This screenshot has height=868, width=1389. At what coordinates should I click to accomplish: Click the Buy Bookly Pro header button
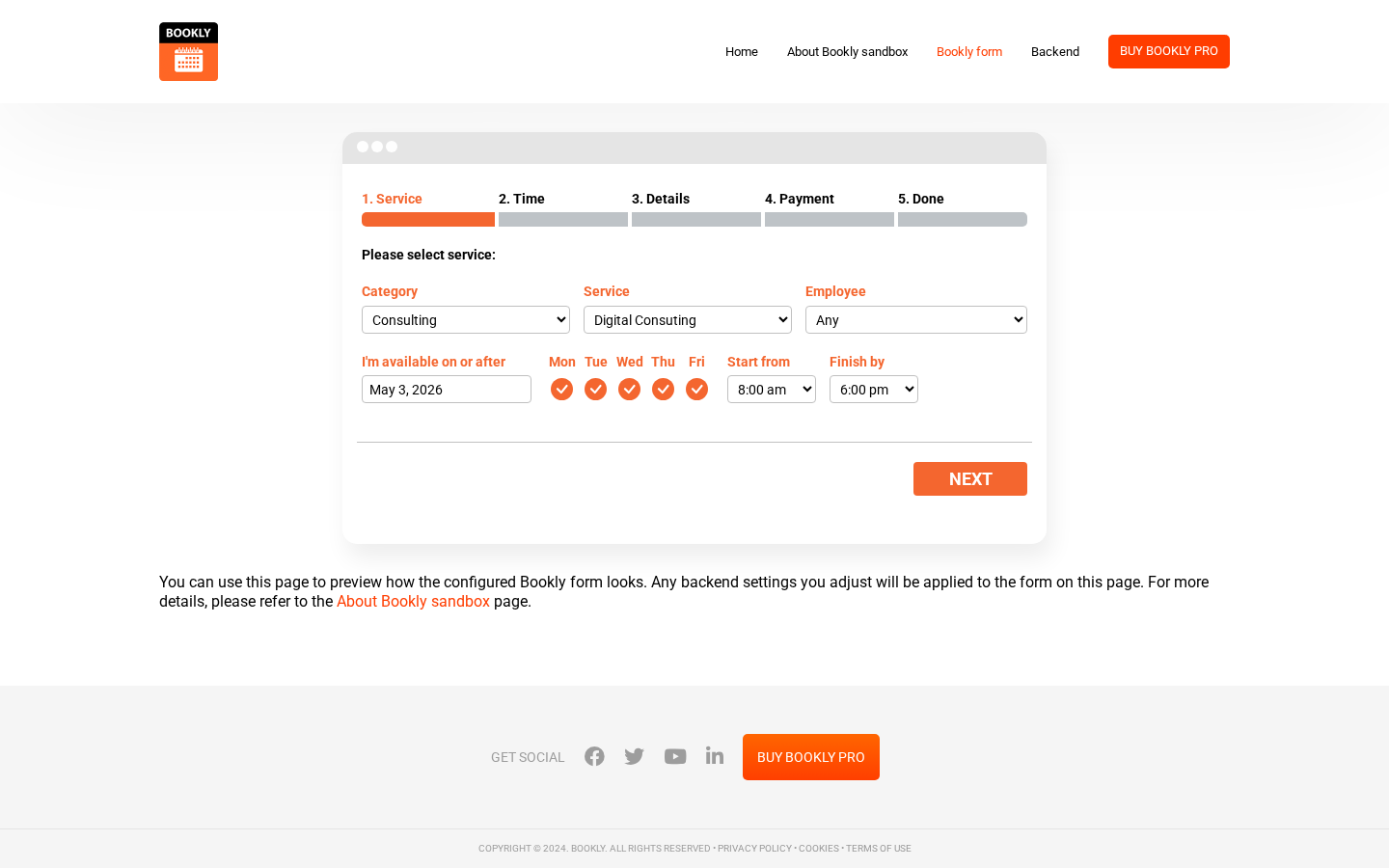tap(1169, 51)
